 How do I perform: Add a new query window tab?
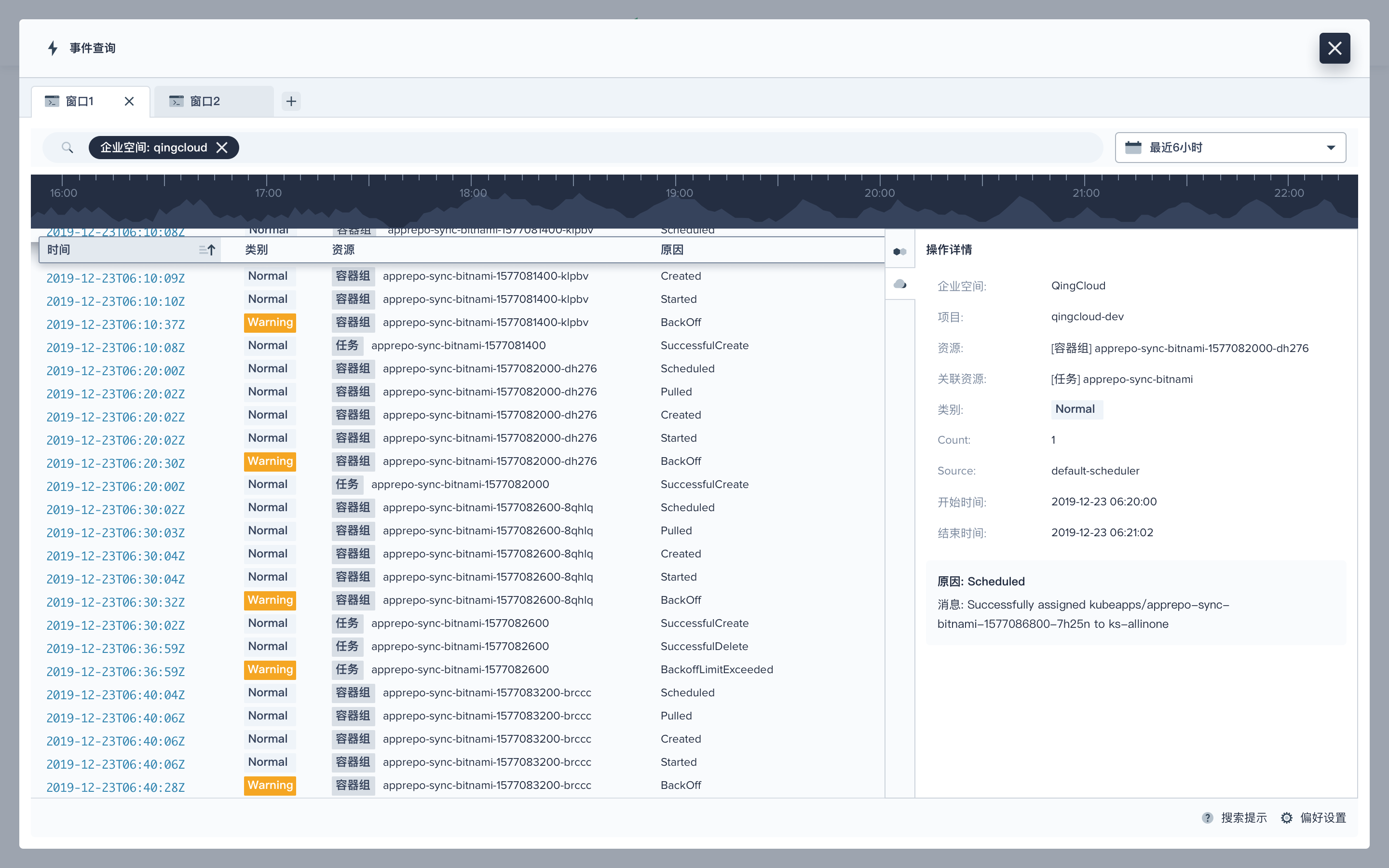point(291,102)
